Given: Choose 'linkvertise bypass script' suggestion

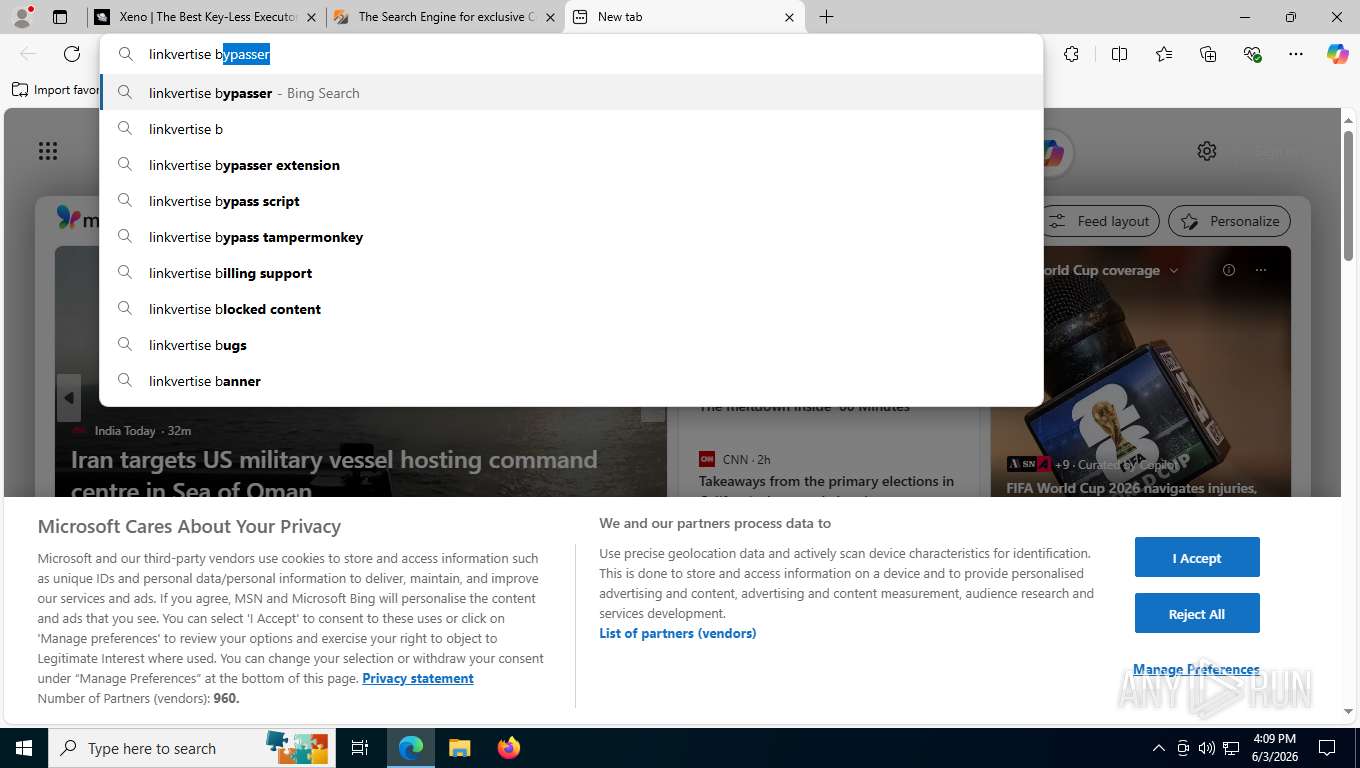Looking at the screenshot, I should (x=571, y=201).
